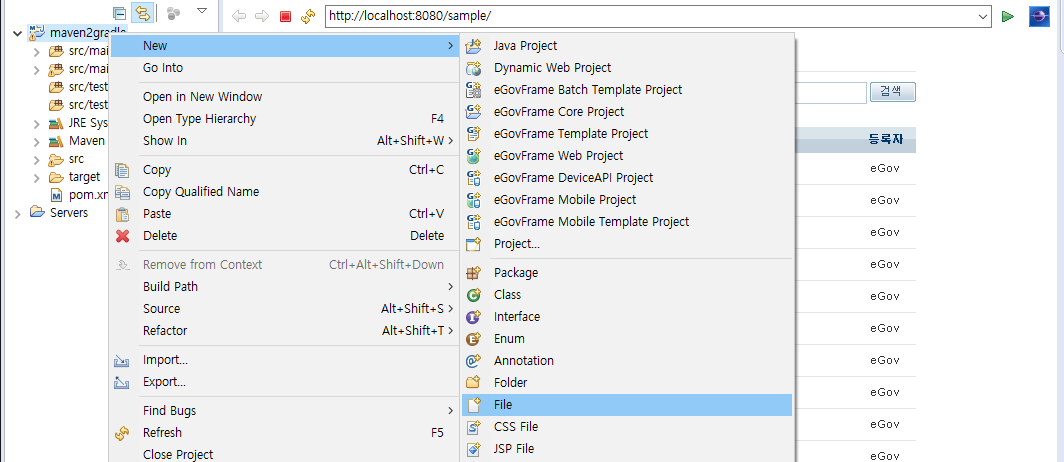1064x462 pixels.
Task: Click the Collapse All icon in explorer toolbar
Action: (120, 14)
